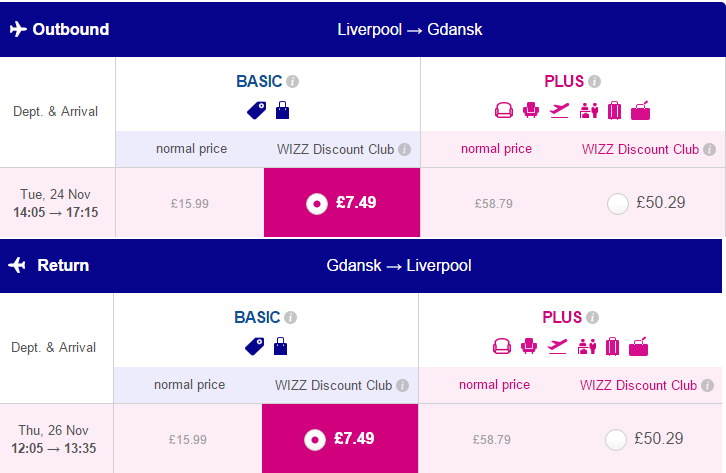Click the priority boarding people icon under return PLUS
This screenshot has height=473, width=726.
pos(587,346)
